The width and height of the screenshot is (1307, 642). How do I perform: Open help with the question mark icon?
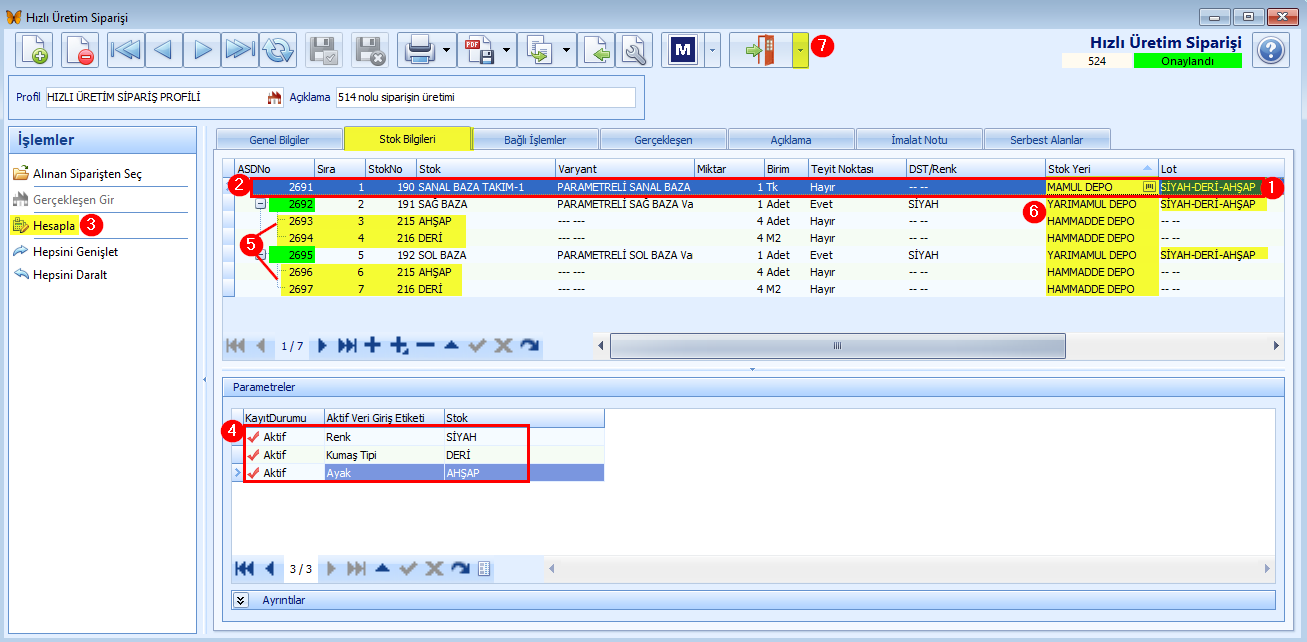tap(1270, 50)
